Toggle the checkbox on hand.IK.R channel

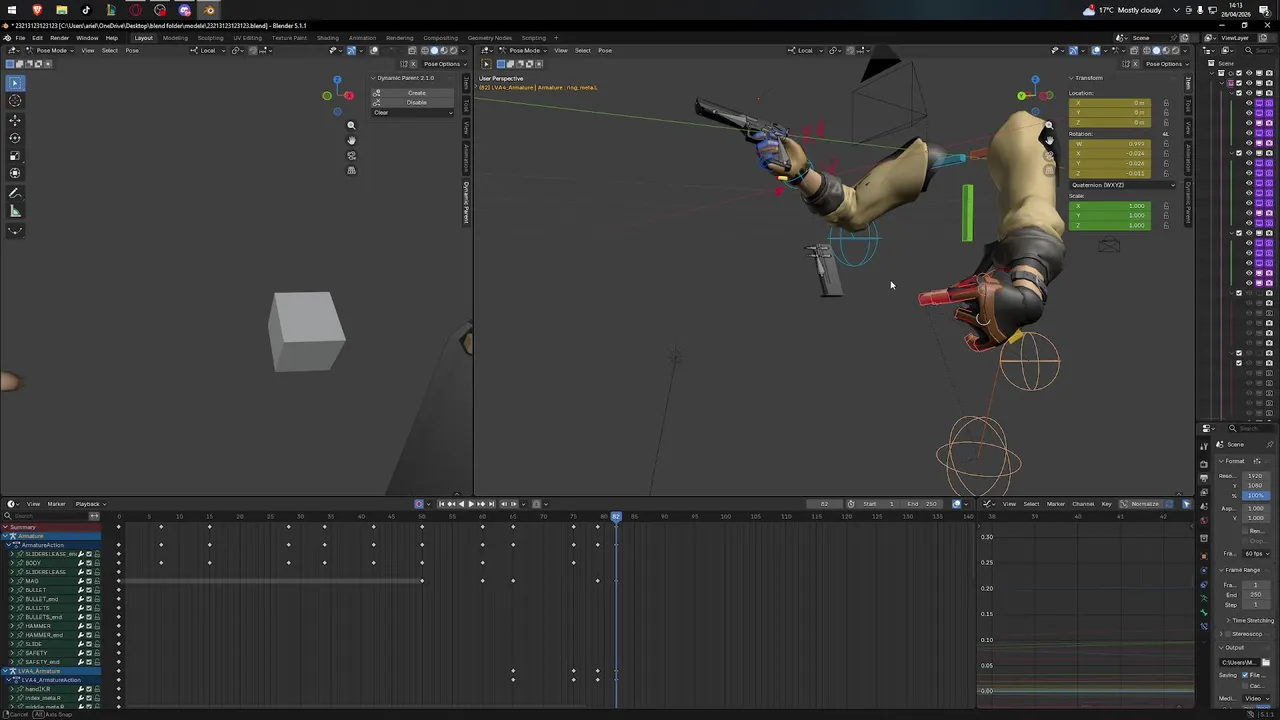pos(89,689)
